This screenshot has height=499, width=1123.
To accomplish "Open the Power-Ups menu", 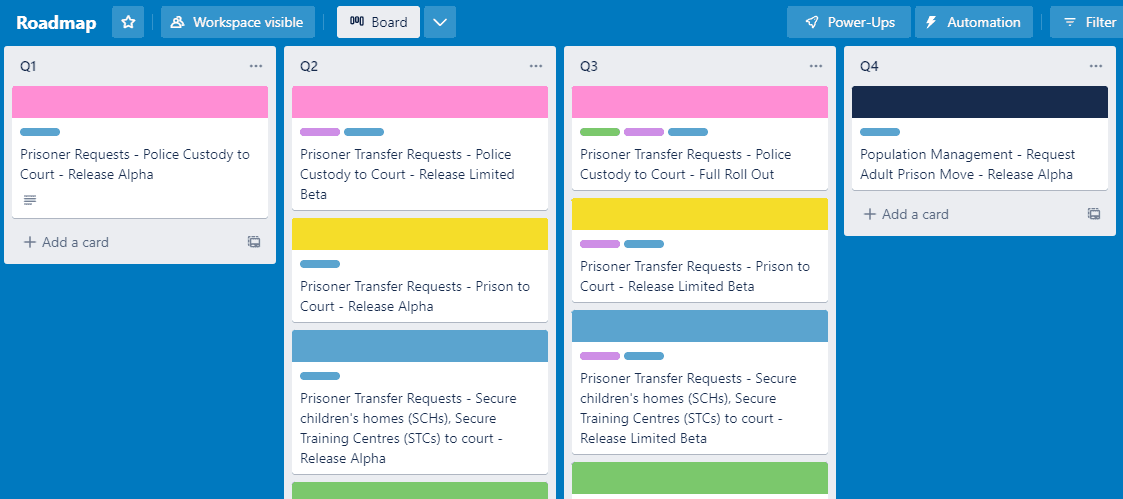I will (x=848, y=22).
